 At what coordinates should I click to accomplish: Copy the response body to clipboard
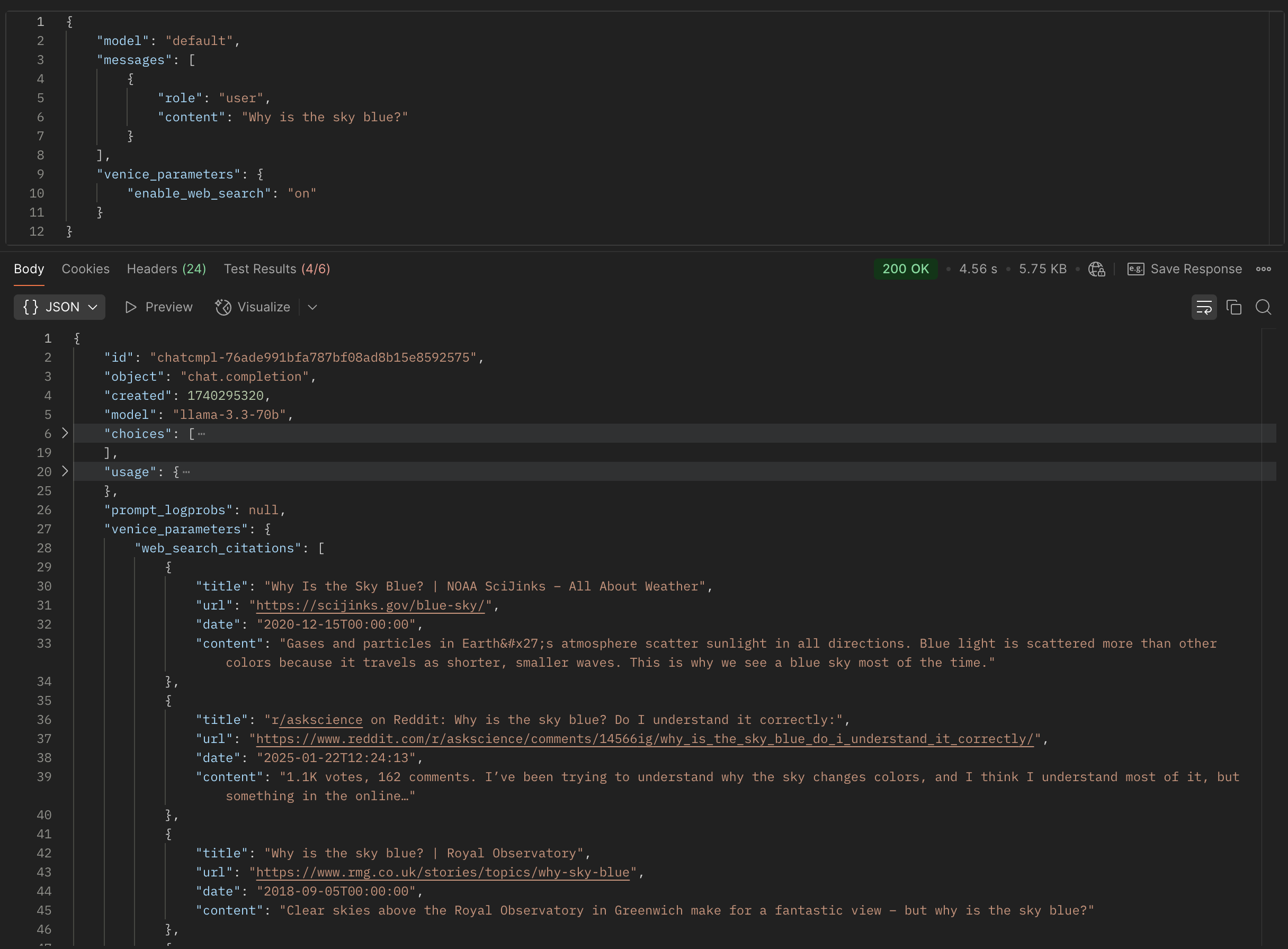(x=1234, y=307)
